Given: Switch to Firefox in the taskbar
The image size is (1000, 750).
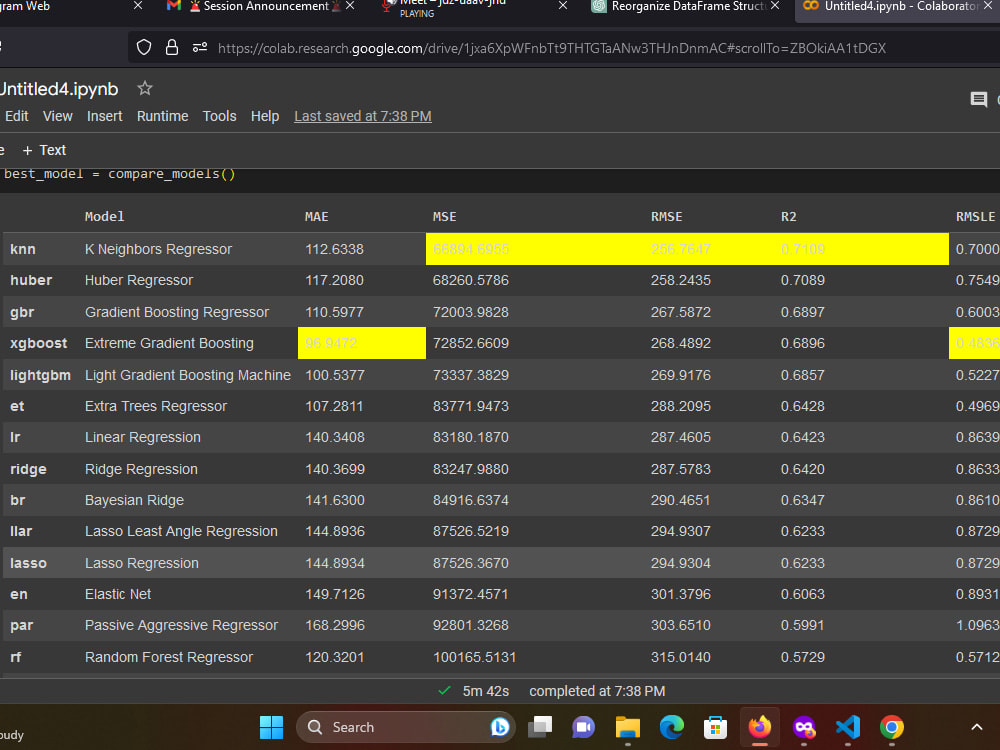Looking at the screenshot, I should (x=760, y=727).
